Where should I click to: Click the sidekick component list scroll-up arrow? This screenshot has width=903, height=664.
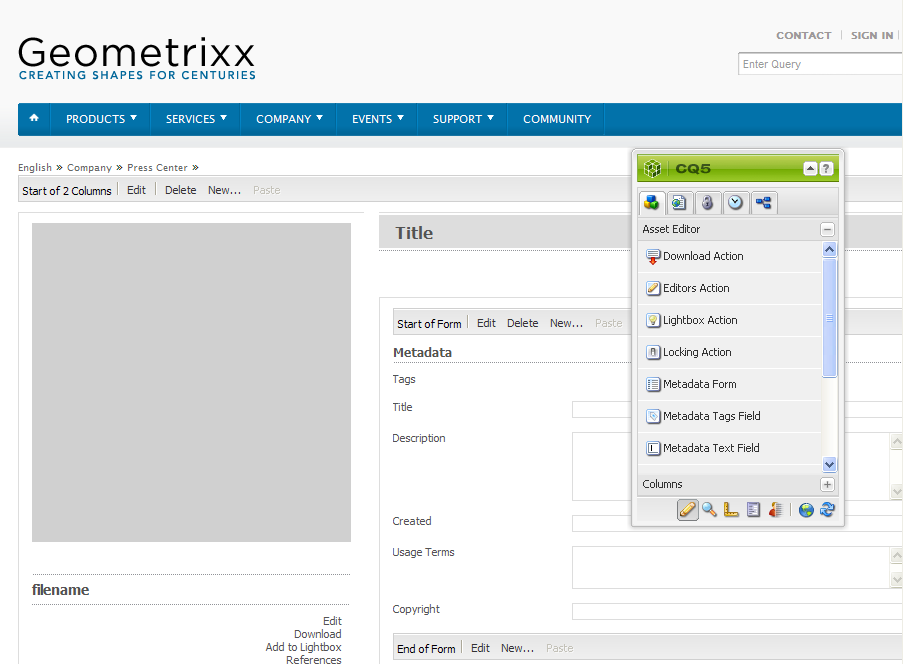pos(829,249)
